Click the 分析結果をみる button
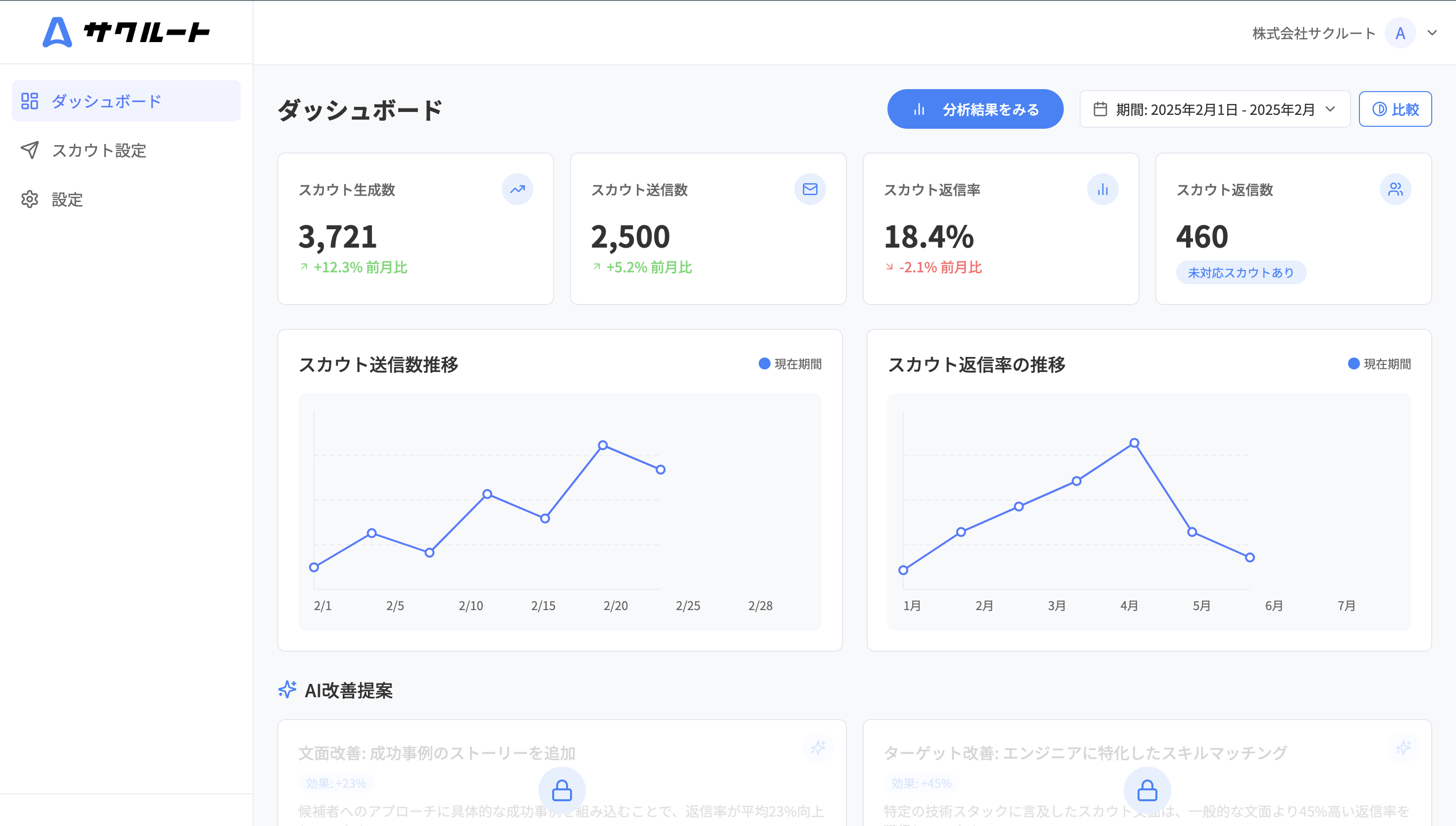1456x826 pixels. coord(975,109)
